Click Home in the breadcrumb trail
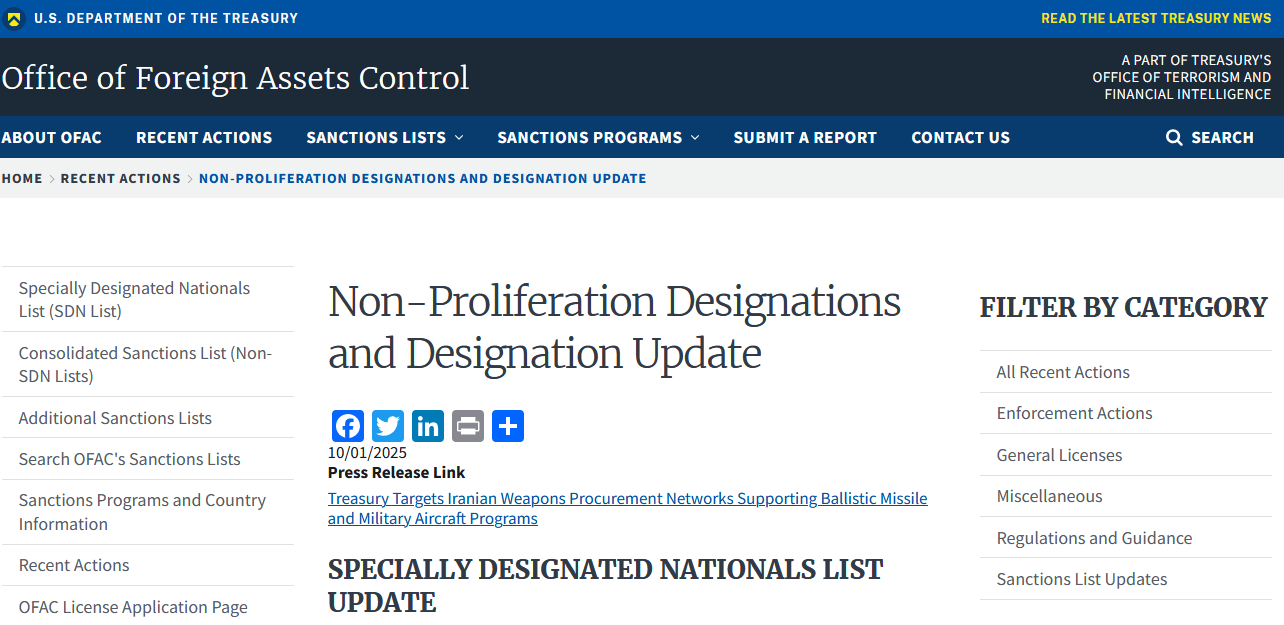 pyautogui.click(x=22, y=179)
